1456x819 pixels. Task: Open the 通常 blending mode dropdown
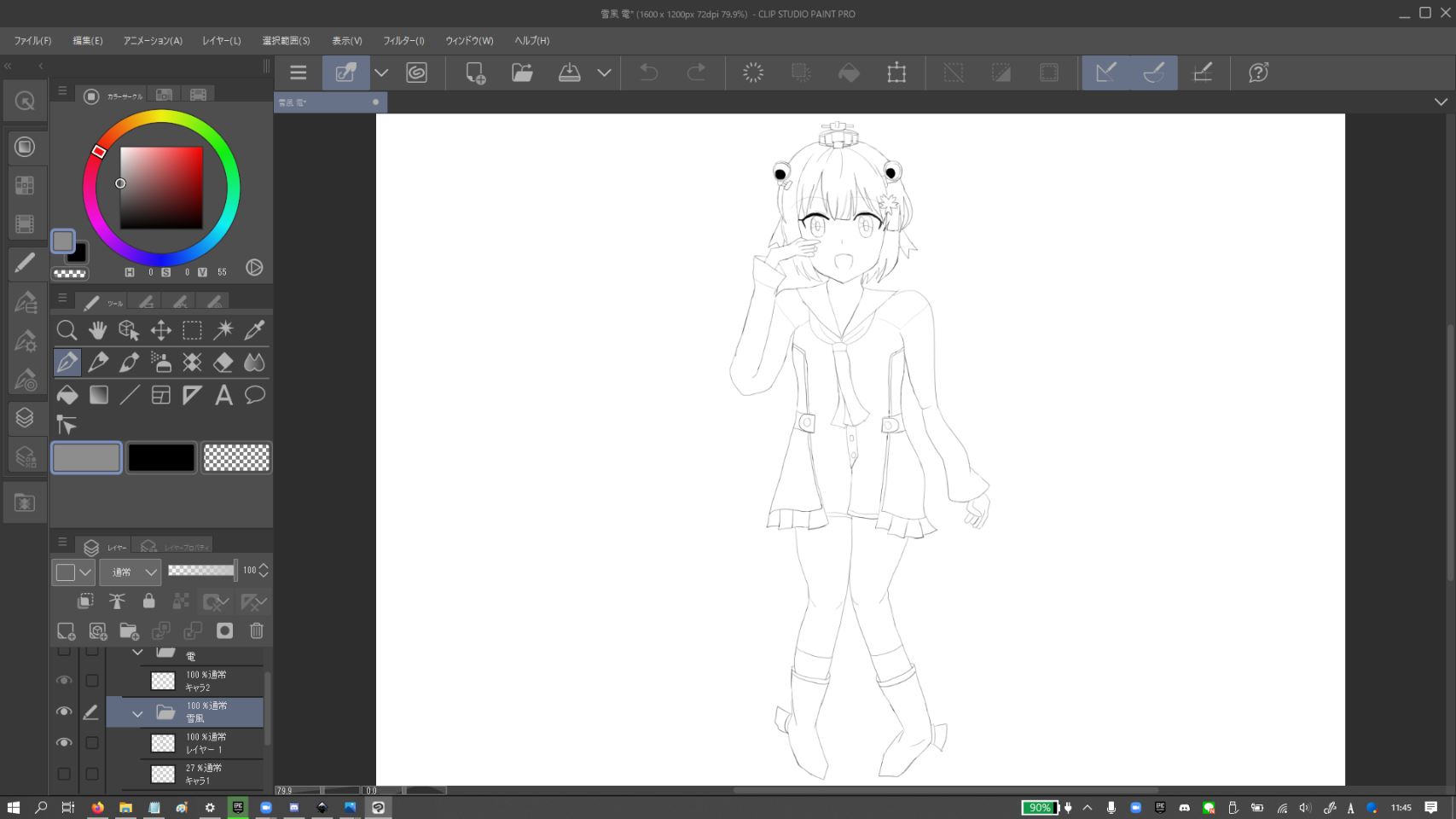(x=131, y=572)
